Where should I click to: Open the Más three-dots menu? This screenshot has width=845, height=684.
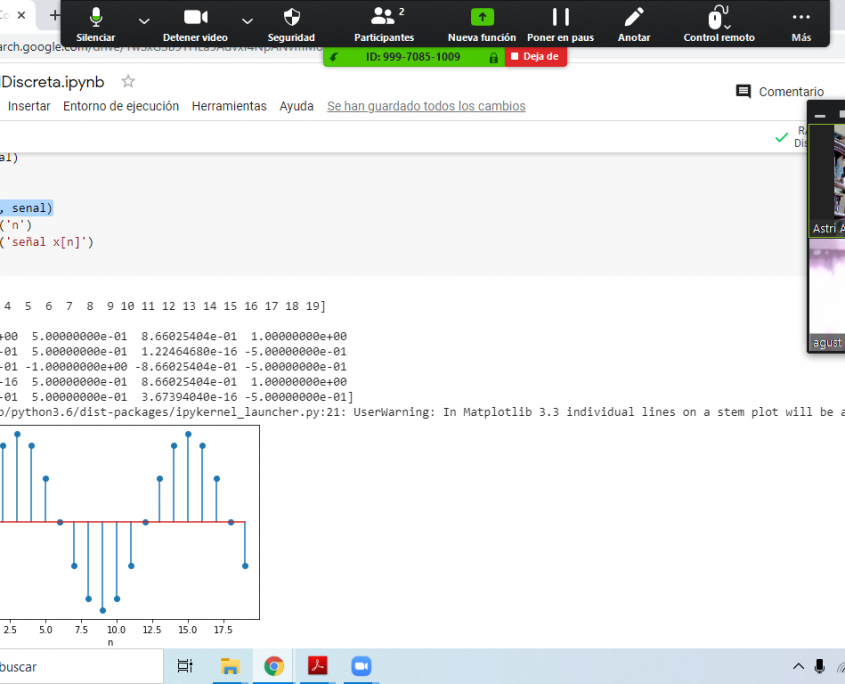click(x=801, y=23)
